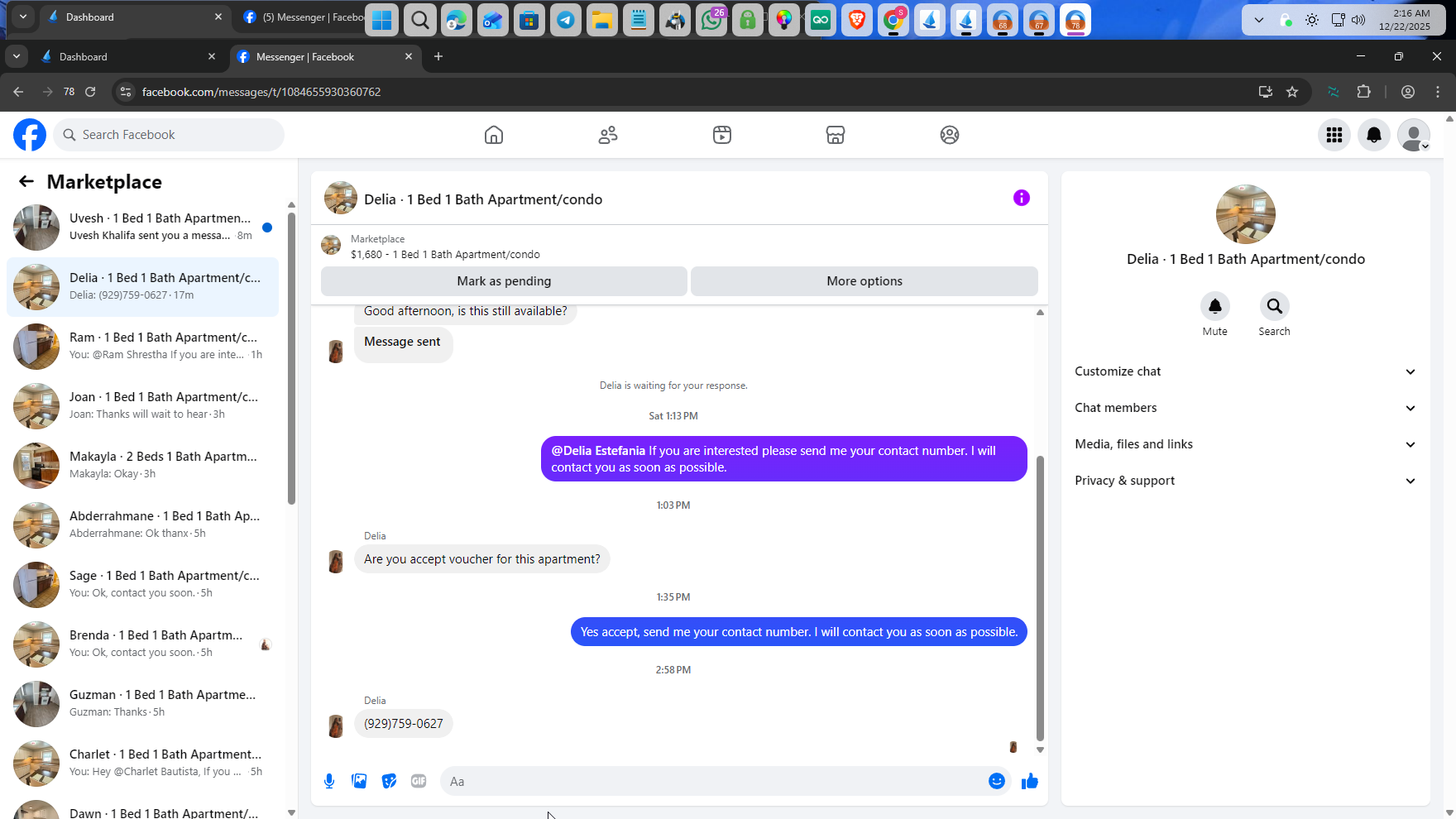Image resolution: width=1456 pixels, height=819 pixels.
Task: Choose a GIF icon
Action: pyautogui.click(x=419, y=781)
